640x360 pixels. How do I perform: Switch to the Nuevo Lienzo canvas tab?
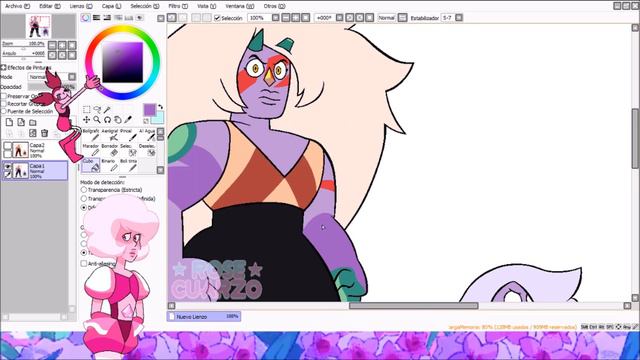(204, 316)
